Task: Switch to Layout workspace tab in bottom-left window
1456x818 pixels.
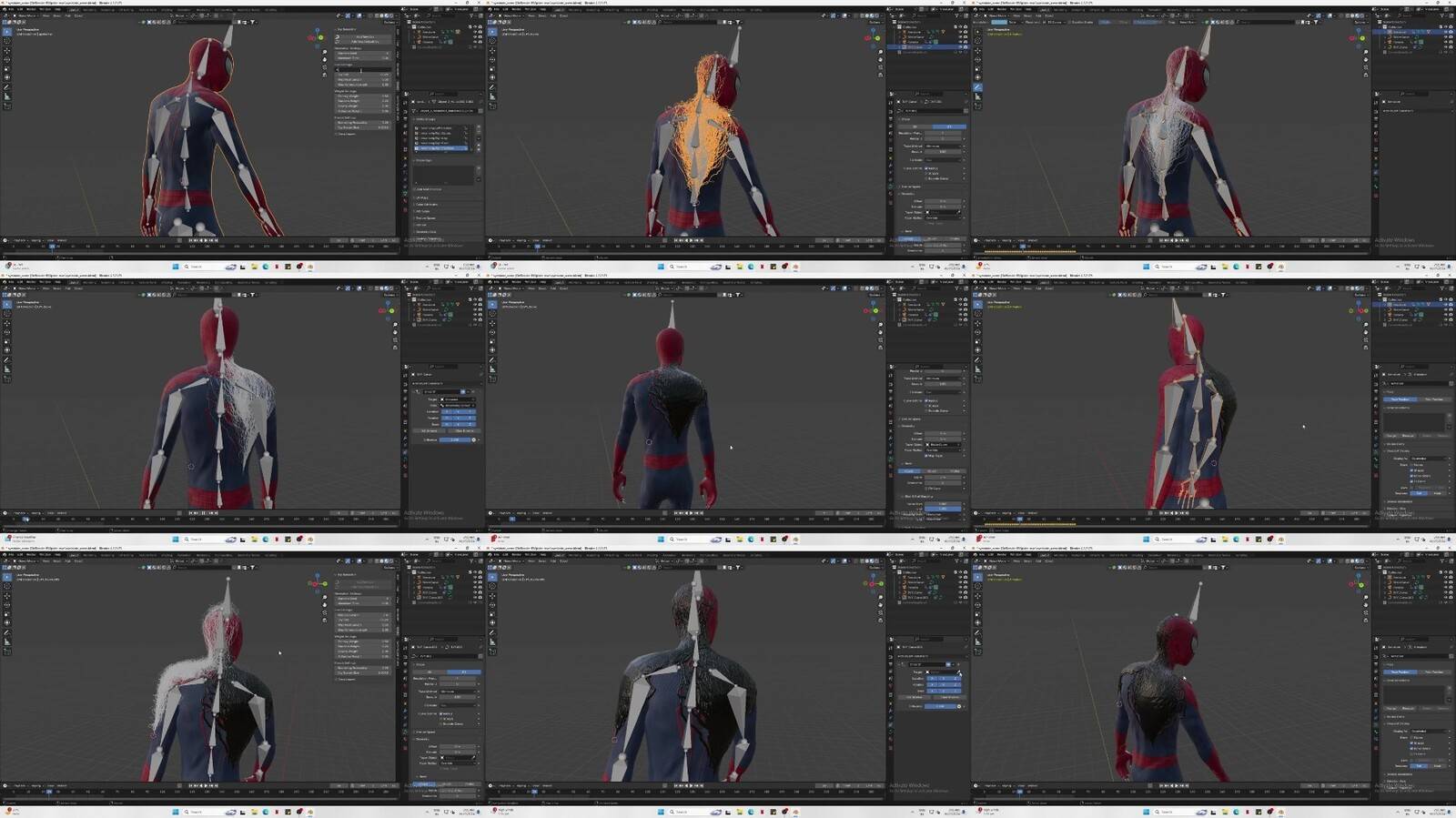Action: point(73,555)
